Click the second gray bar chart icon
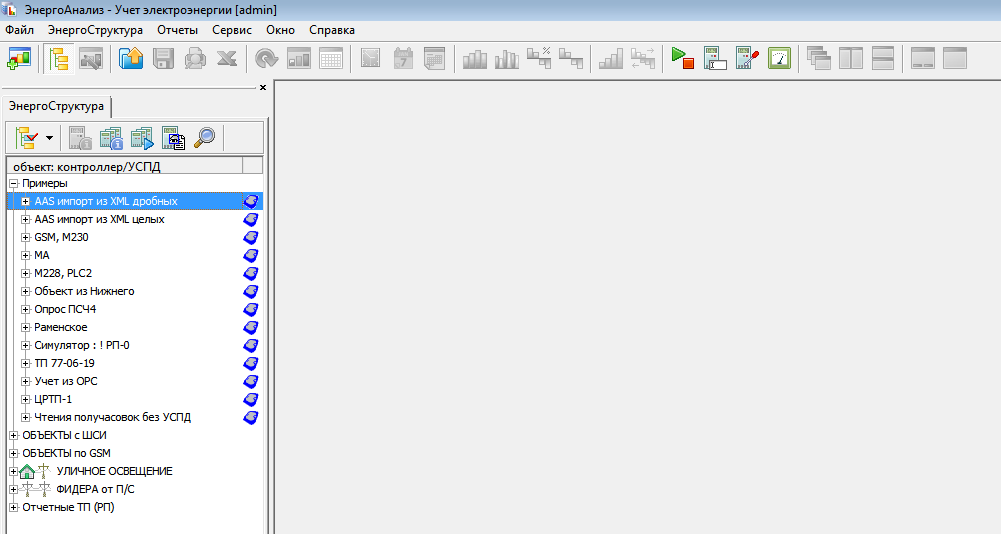This screenshot has height=534, width=1001. click(x=506, y=59)
